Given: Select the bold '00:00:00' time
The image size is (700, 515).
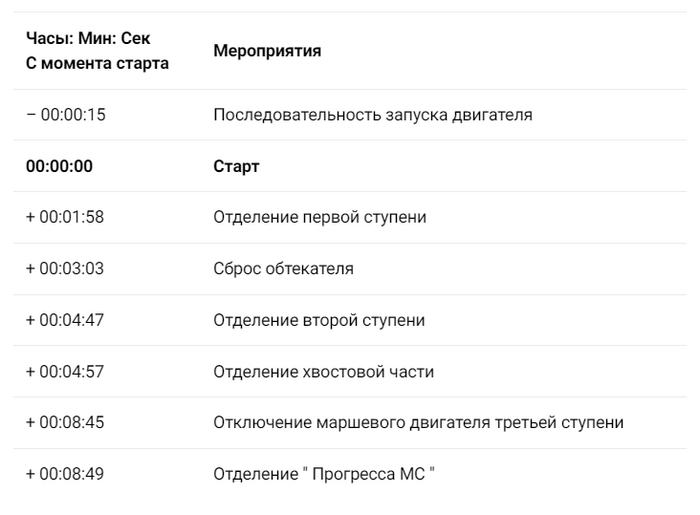Looking at the screenshot, I should tap(59, 166).
